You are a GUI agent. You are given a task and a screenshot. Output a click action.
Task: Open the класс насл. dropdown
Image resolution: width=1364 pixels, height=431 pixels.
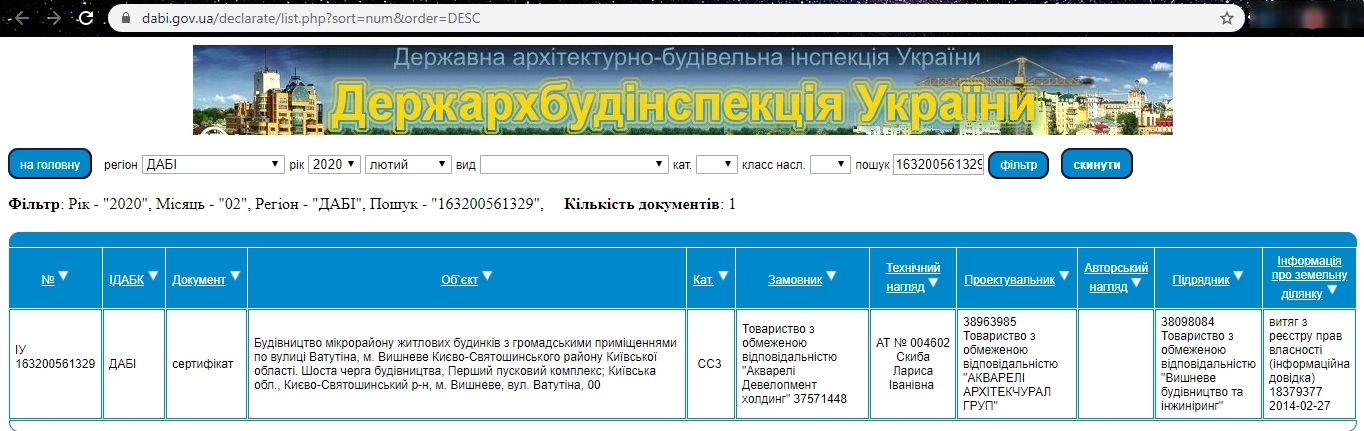(x=830, y=164)
